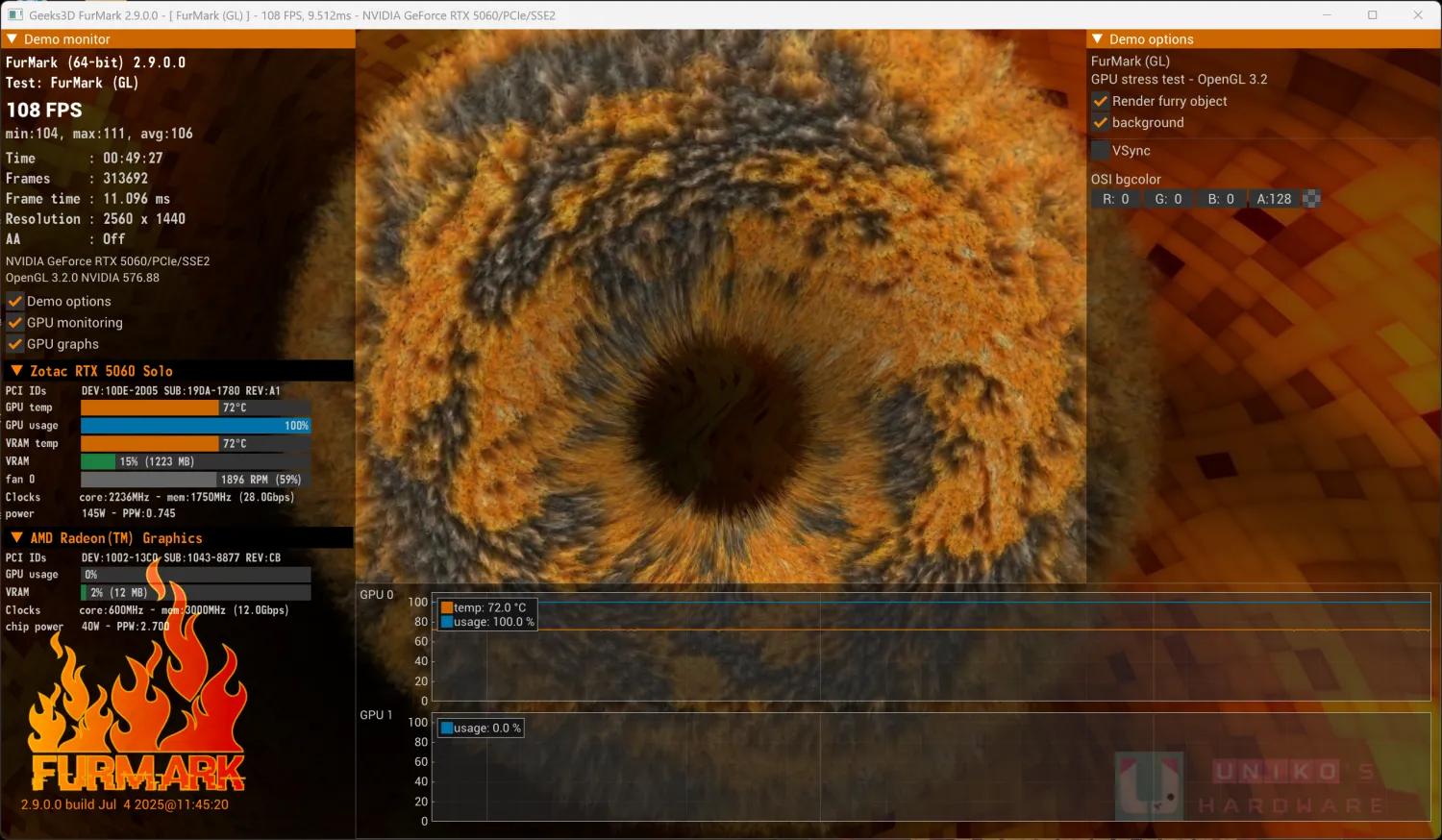This screenshot has width=1442, height=840.
Task: Click the OpenGL 3.2.0 NVIDIA 576.88 text
Action: pyautogui.click(x=83, y=278)
